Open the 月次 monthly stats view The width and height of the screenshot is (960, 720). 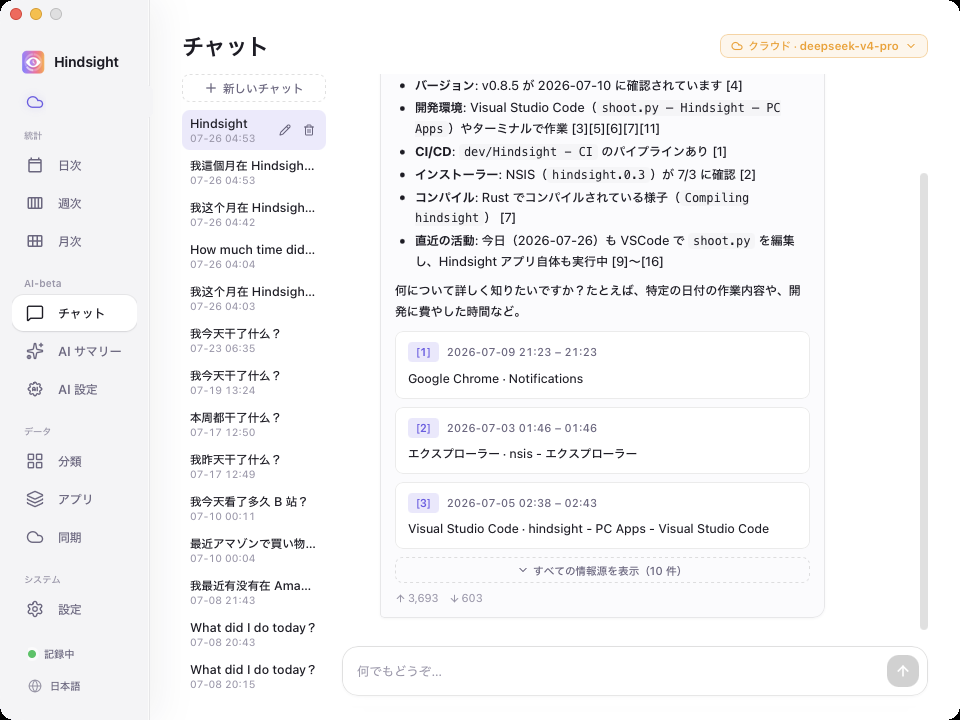(x=74, y=241)
